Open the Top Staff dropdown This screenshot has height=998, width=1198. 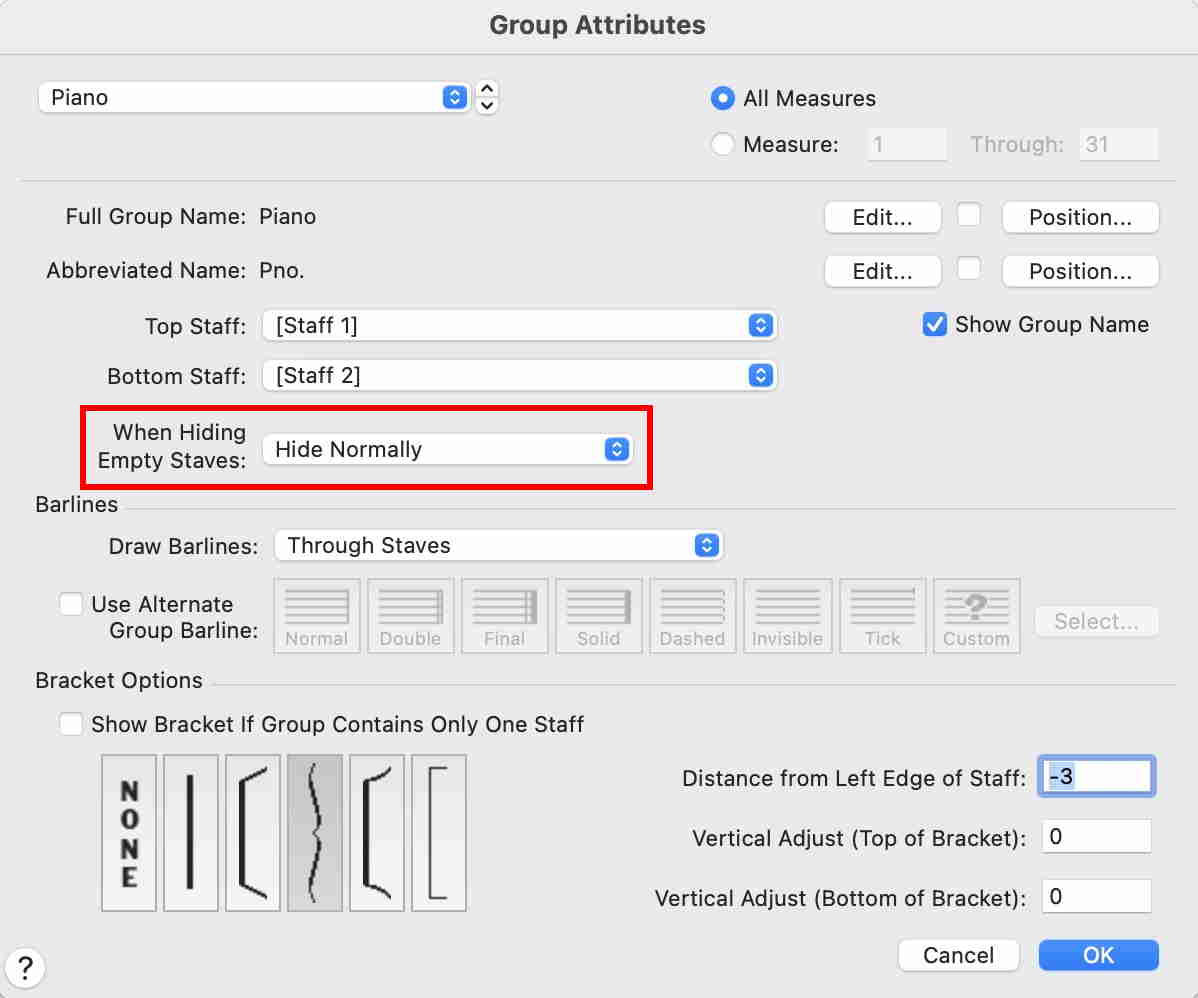coord(519,325)
